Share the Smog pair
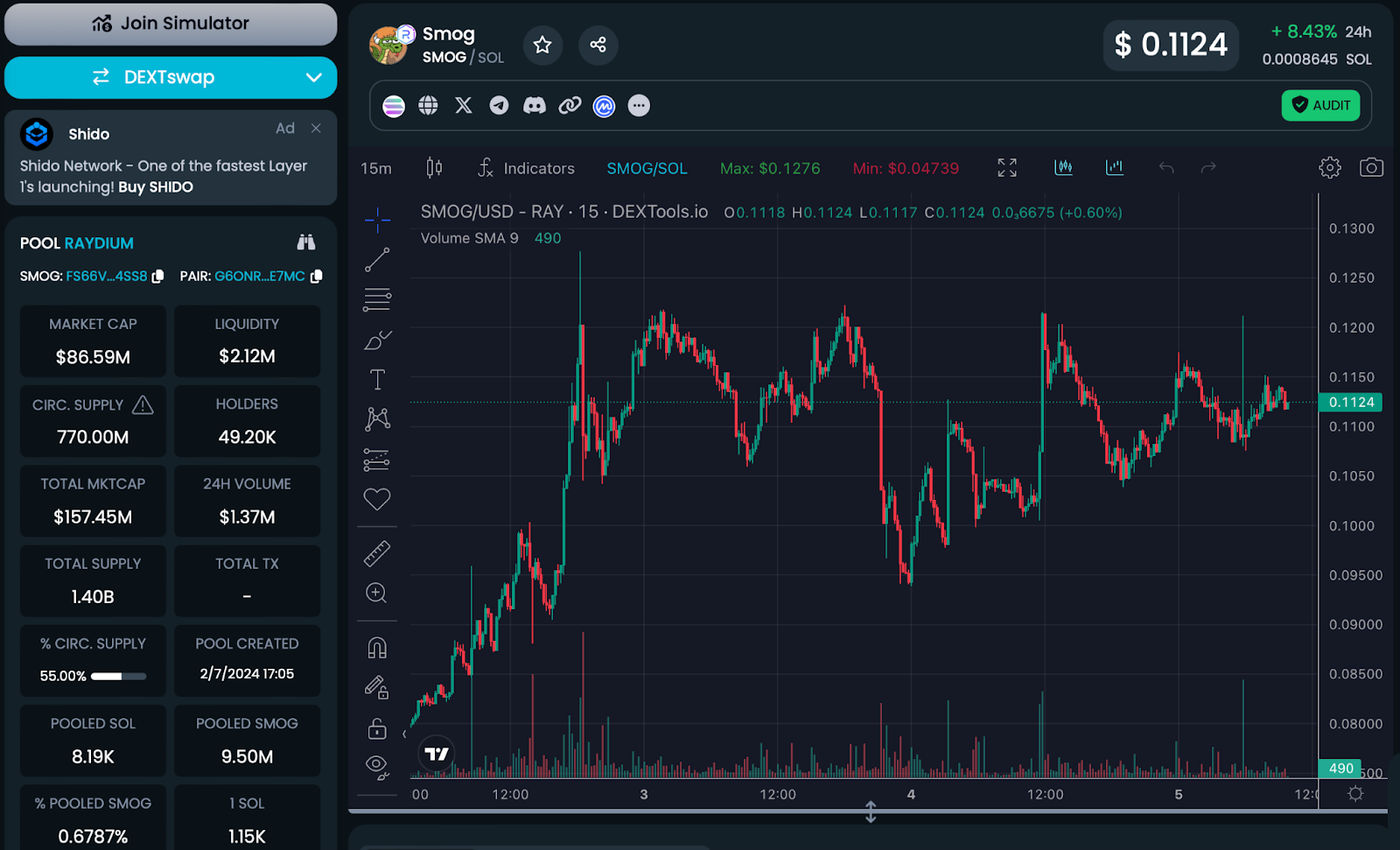 pyautogui.click(x=598, y=45)
